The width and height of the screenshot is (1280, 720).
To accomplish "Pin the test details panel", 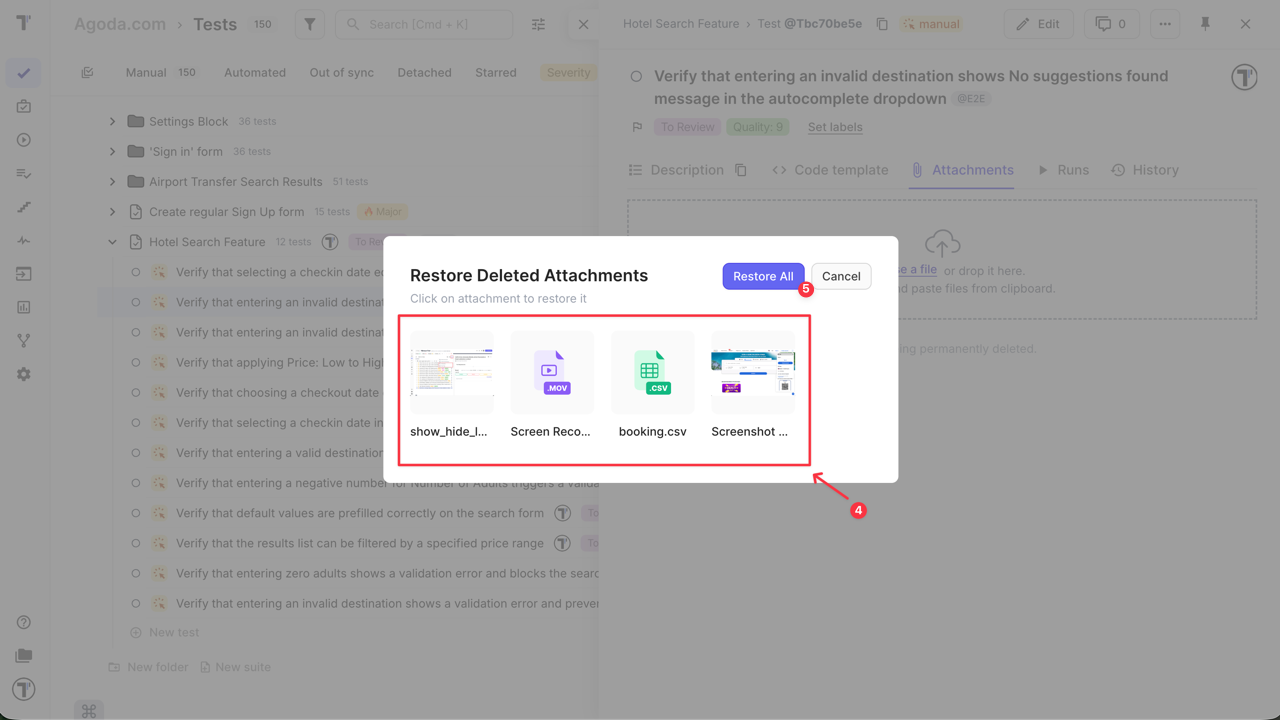I will (1205, 23).
